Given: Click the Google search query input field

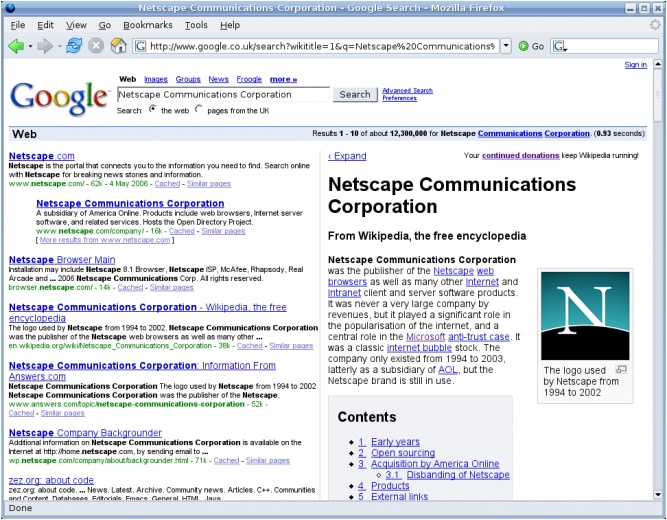Looking at the screenshot, I should 222,94.
